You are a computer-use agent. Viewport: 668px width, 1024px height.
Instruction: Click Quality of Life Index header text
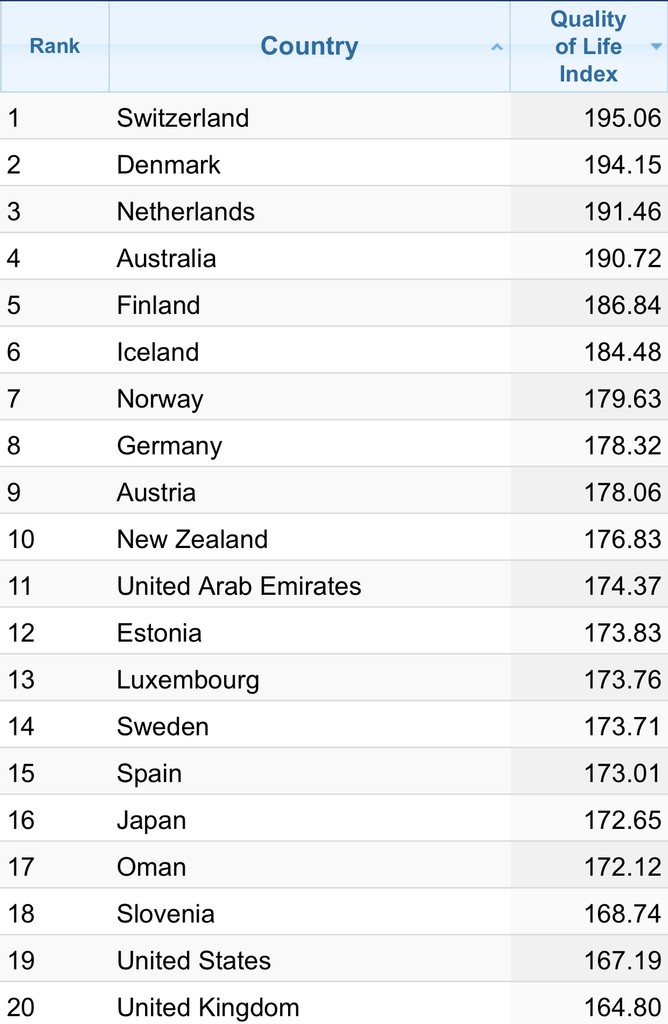pos(588,46)
